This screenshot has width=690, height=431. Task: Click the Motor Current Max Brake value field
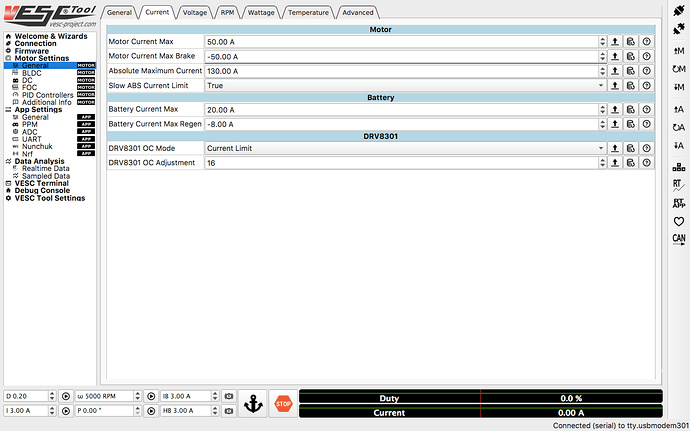[400, 56]
